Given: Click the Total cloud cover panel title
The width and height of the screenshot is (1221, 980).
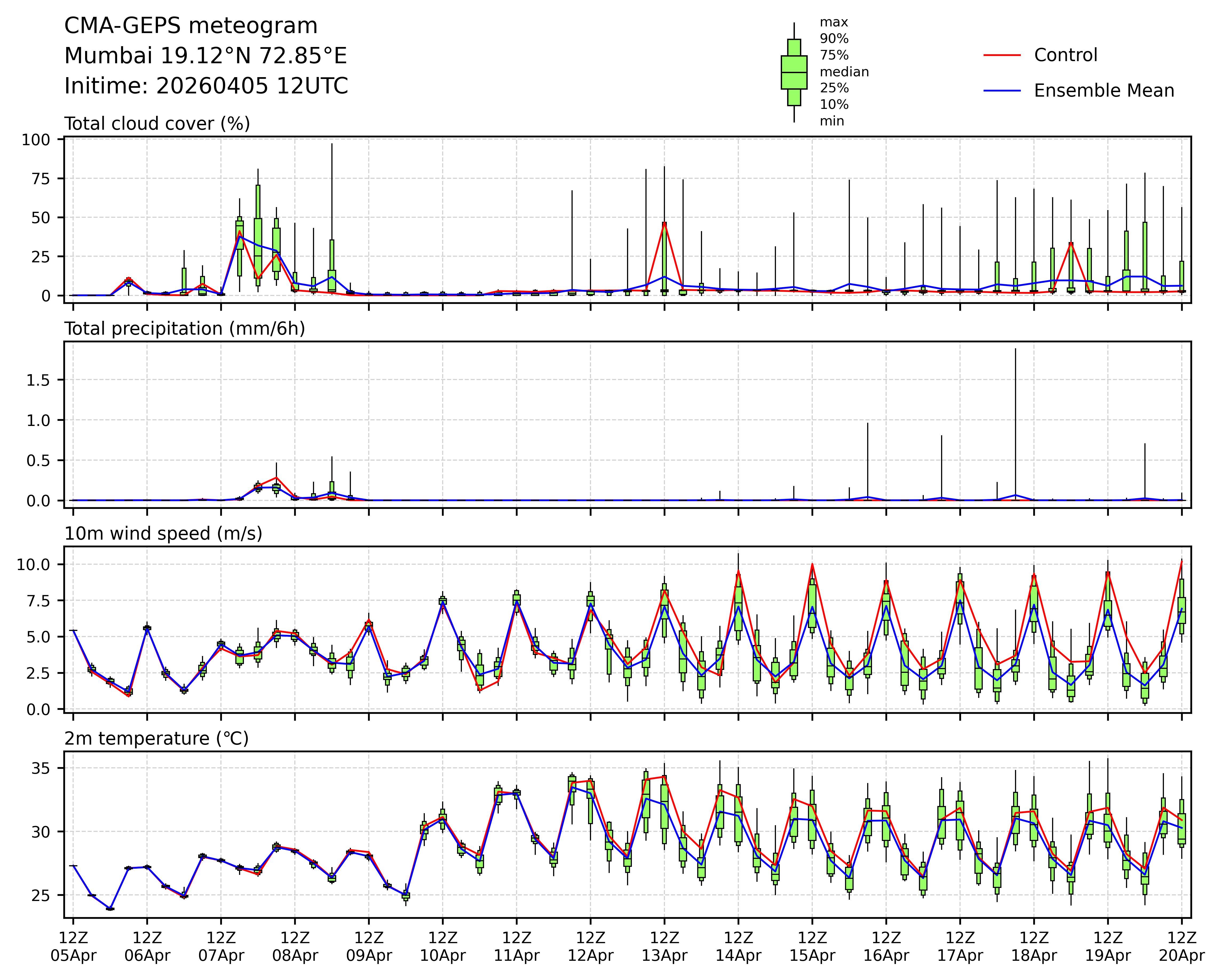Looking at the screenshot, I should point(157,124).
